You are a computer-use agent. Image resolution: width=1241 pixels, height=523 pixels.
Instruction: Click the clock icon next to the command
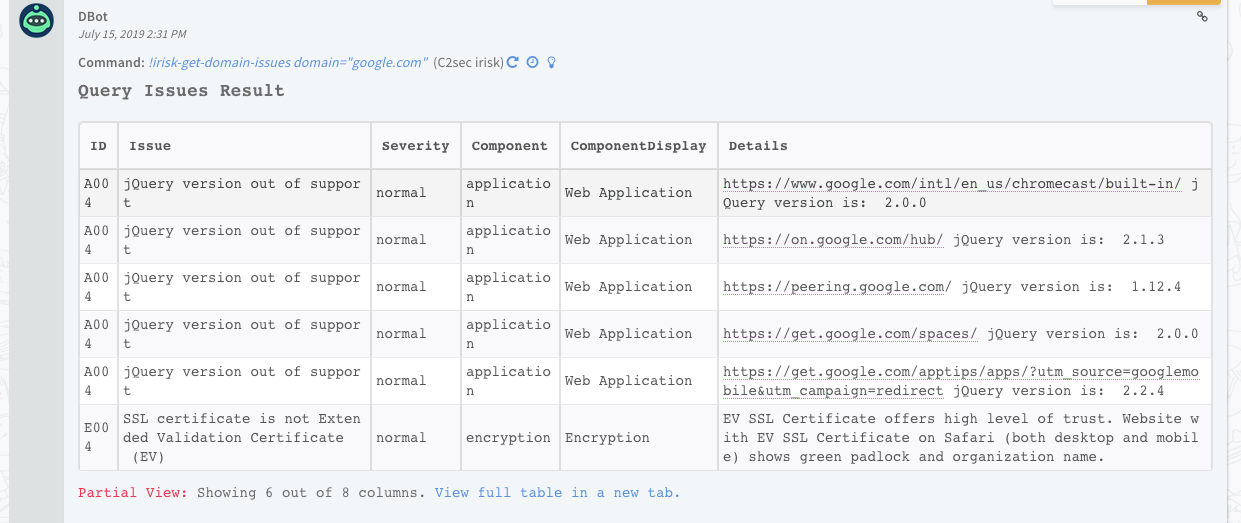pos(532,62)
